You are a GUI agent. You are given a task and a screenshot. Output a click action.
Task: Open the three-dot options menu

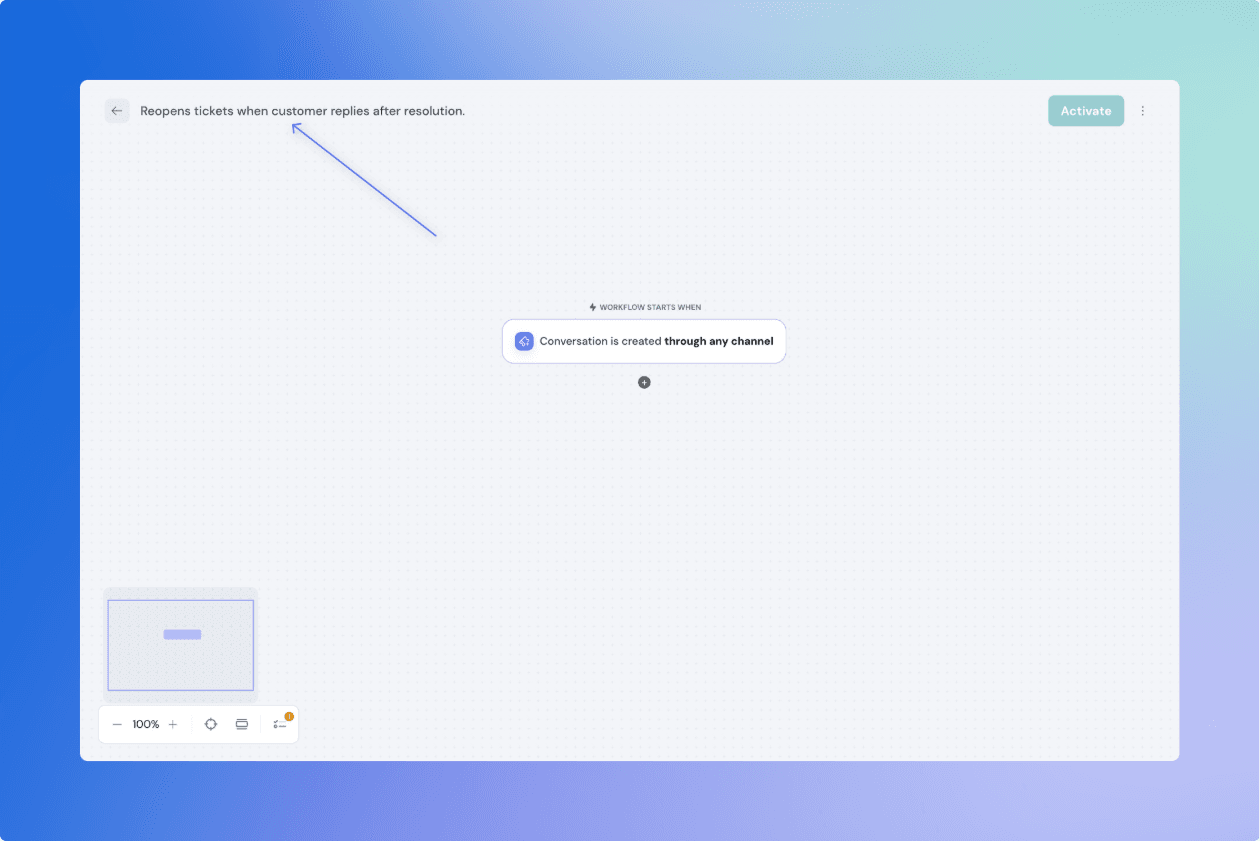tap(1143, 110)
